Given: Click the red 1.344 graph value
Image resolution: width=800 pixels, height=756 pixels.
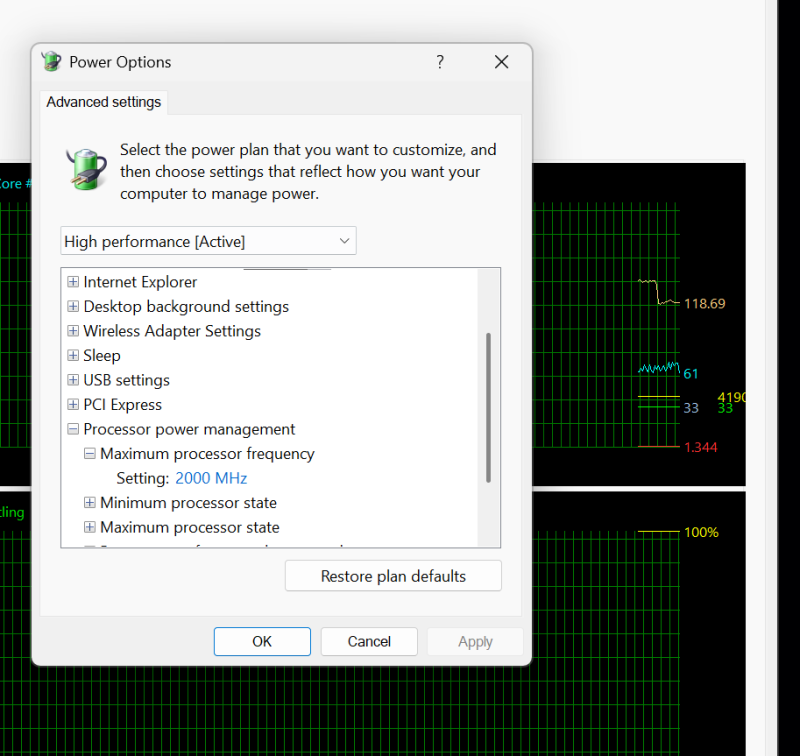Looking at the screenshot, I should [701, 447].
